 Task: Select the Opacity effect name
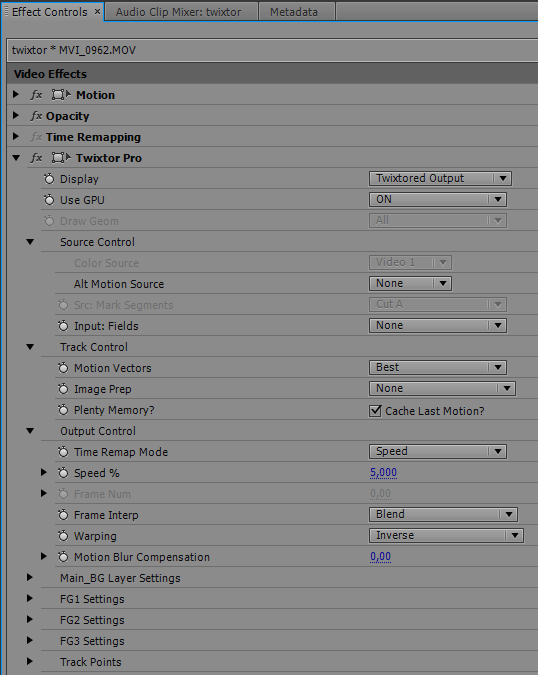[68, 116]
